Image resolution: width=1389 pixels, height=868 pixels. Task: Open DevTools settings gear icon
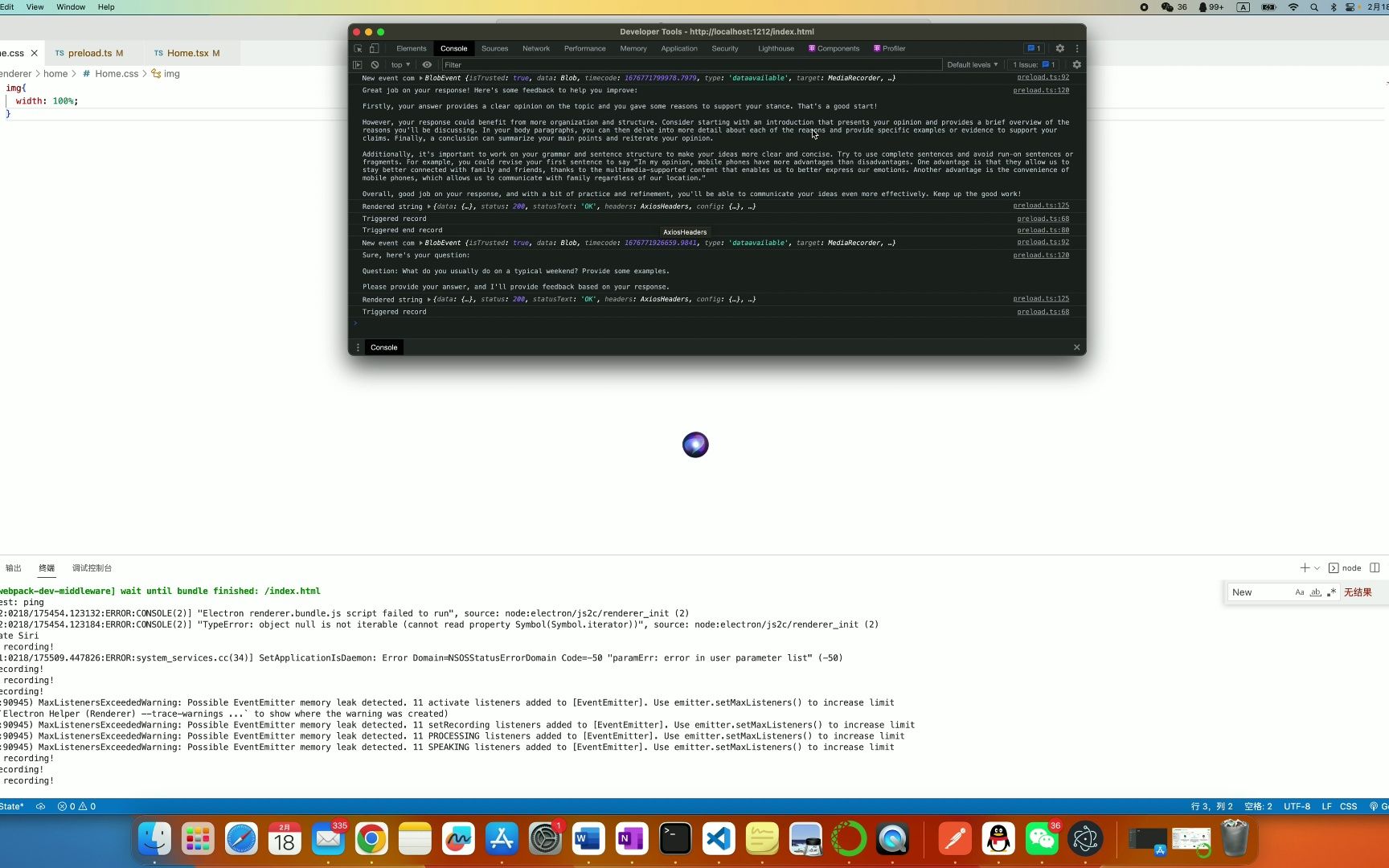coord(1059,48)
